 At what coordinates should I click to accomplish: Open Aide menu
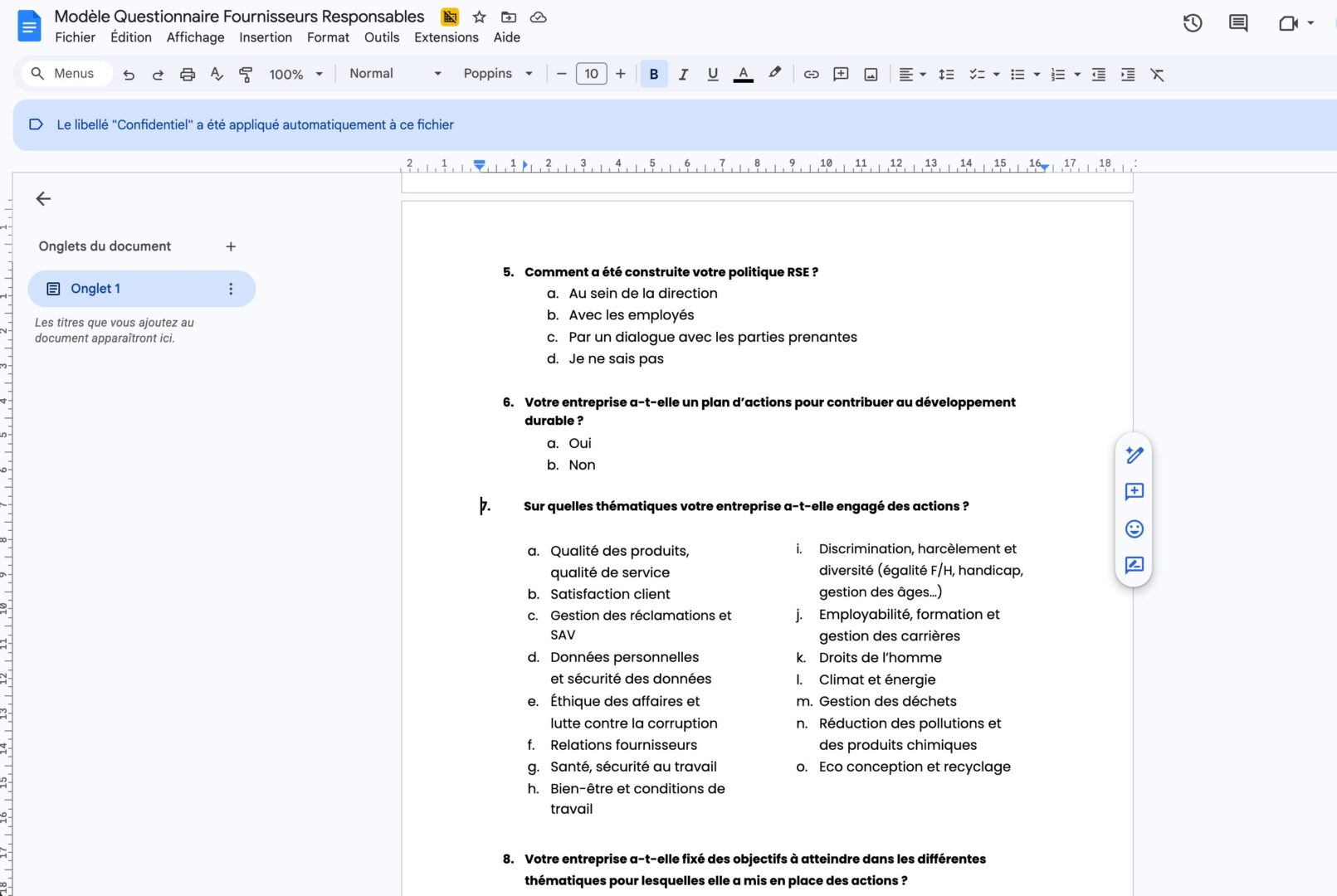pos(506,37)
